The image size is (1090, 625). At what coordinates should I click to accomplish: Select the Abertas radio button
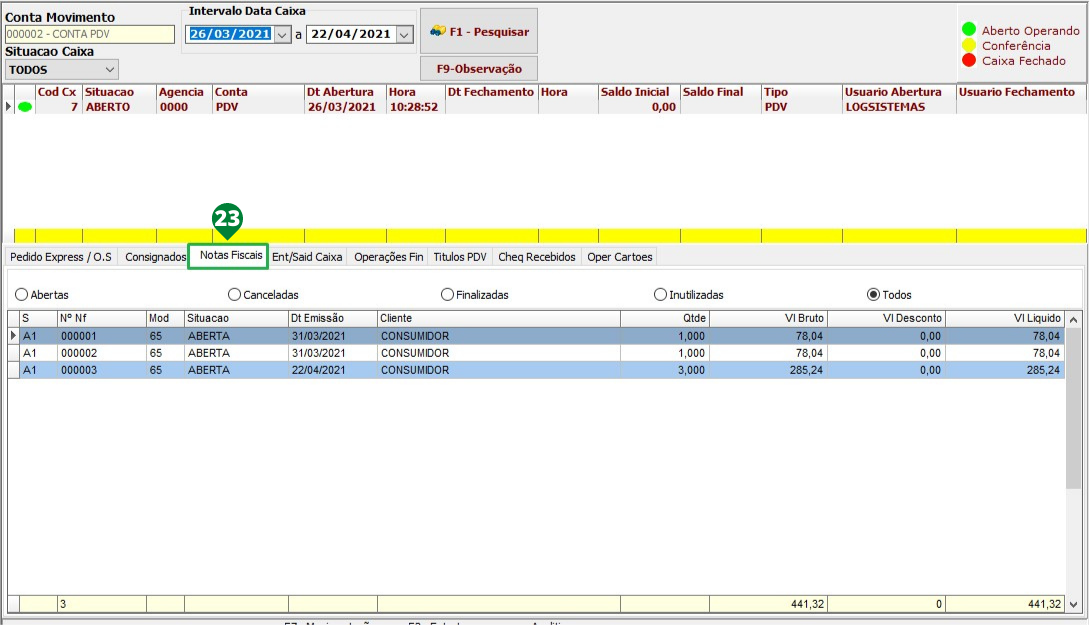point(22,295)
